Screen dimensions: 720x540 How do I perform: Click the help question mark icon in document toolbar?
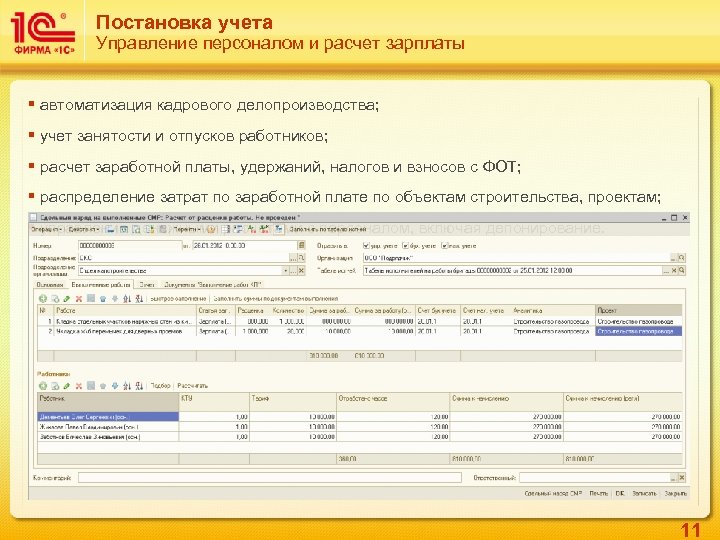pos(211,229)
